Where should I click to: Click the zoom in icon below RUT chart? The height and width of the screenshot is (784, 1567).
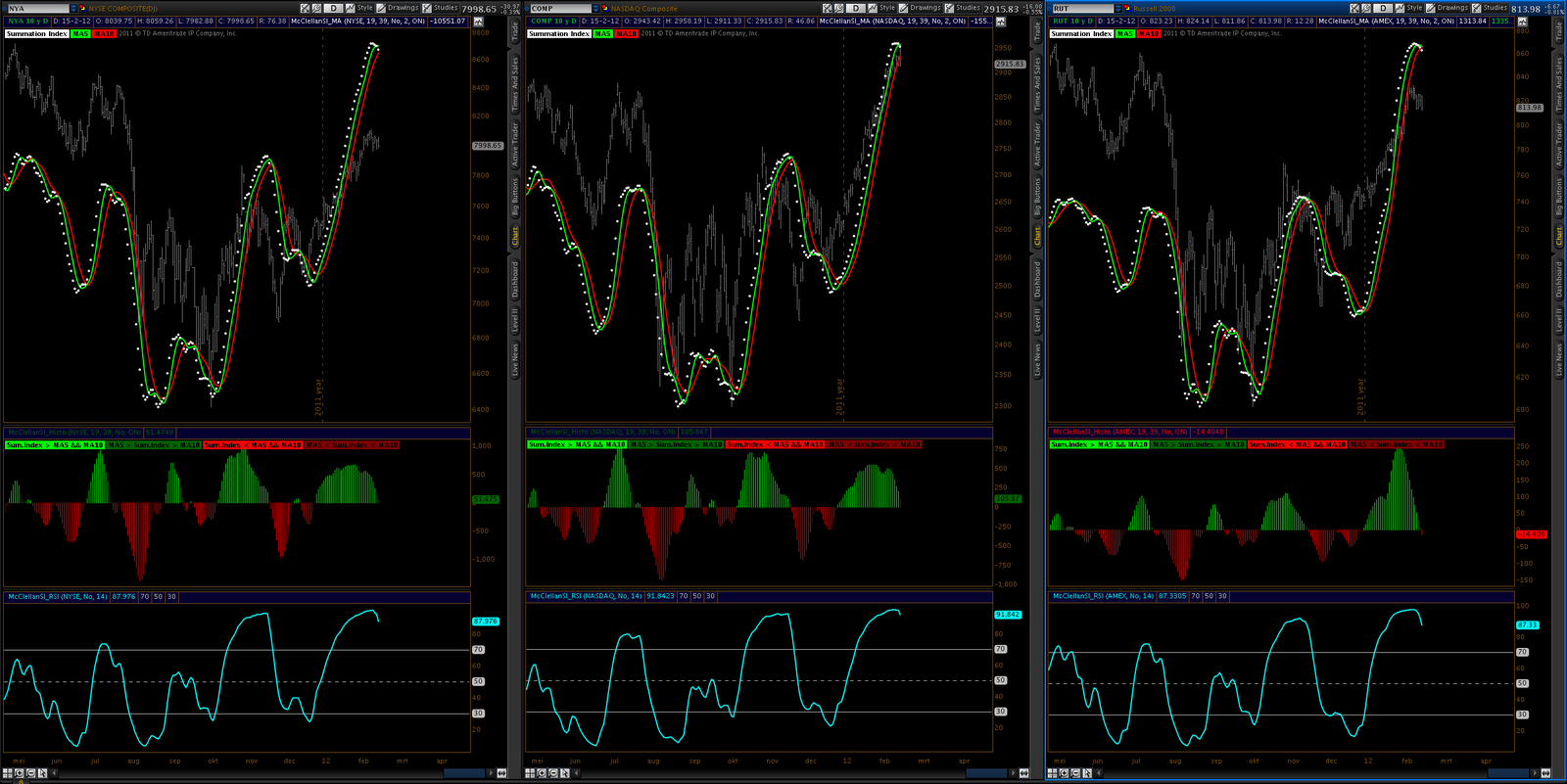tap(1064, 773)
